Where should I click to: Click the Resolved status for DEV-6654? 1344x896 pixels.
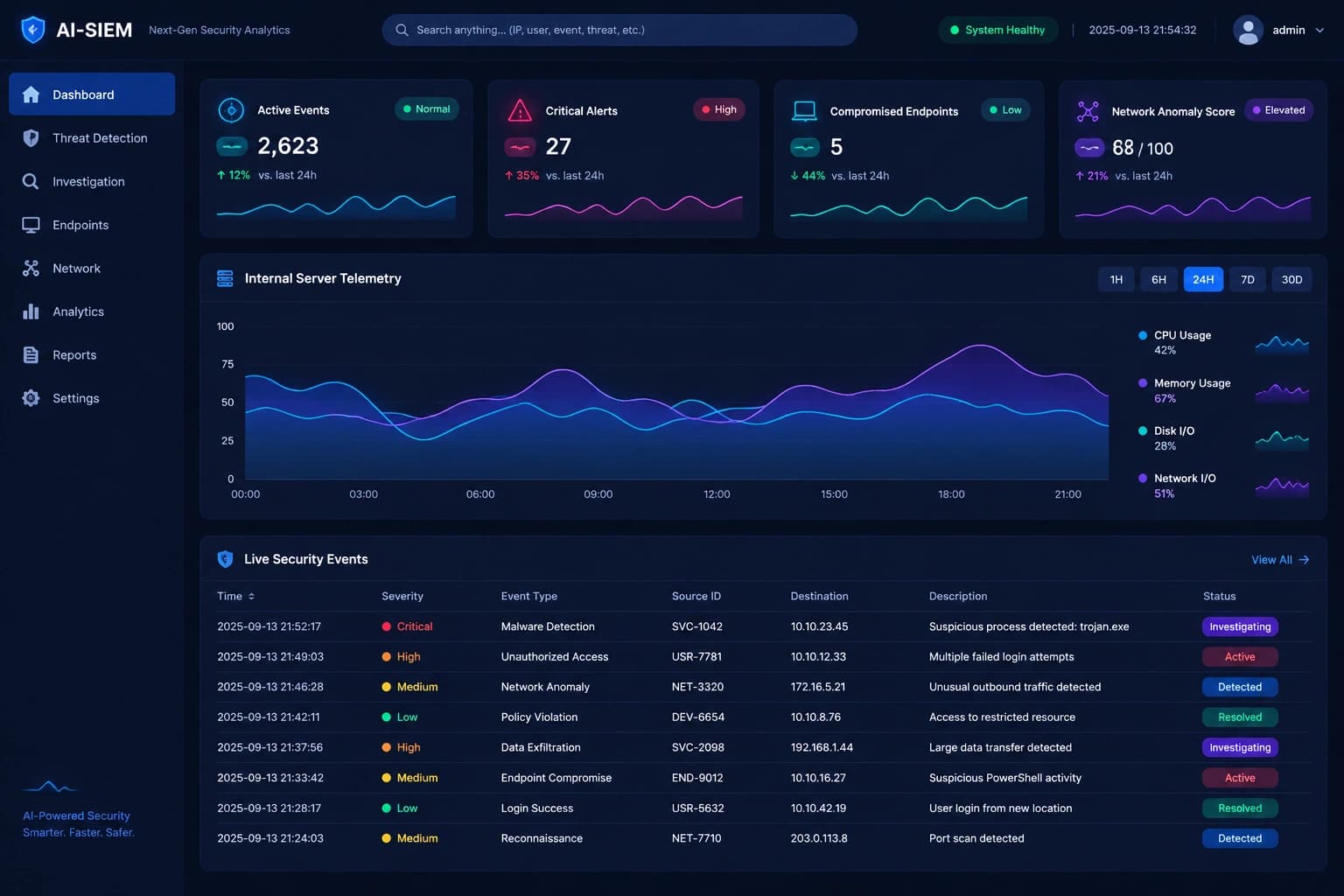pos(1240,717)
